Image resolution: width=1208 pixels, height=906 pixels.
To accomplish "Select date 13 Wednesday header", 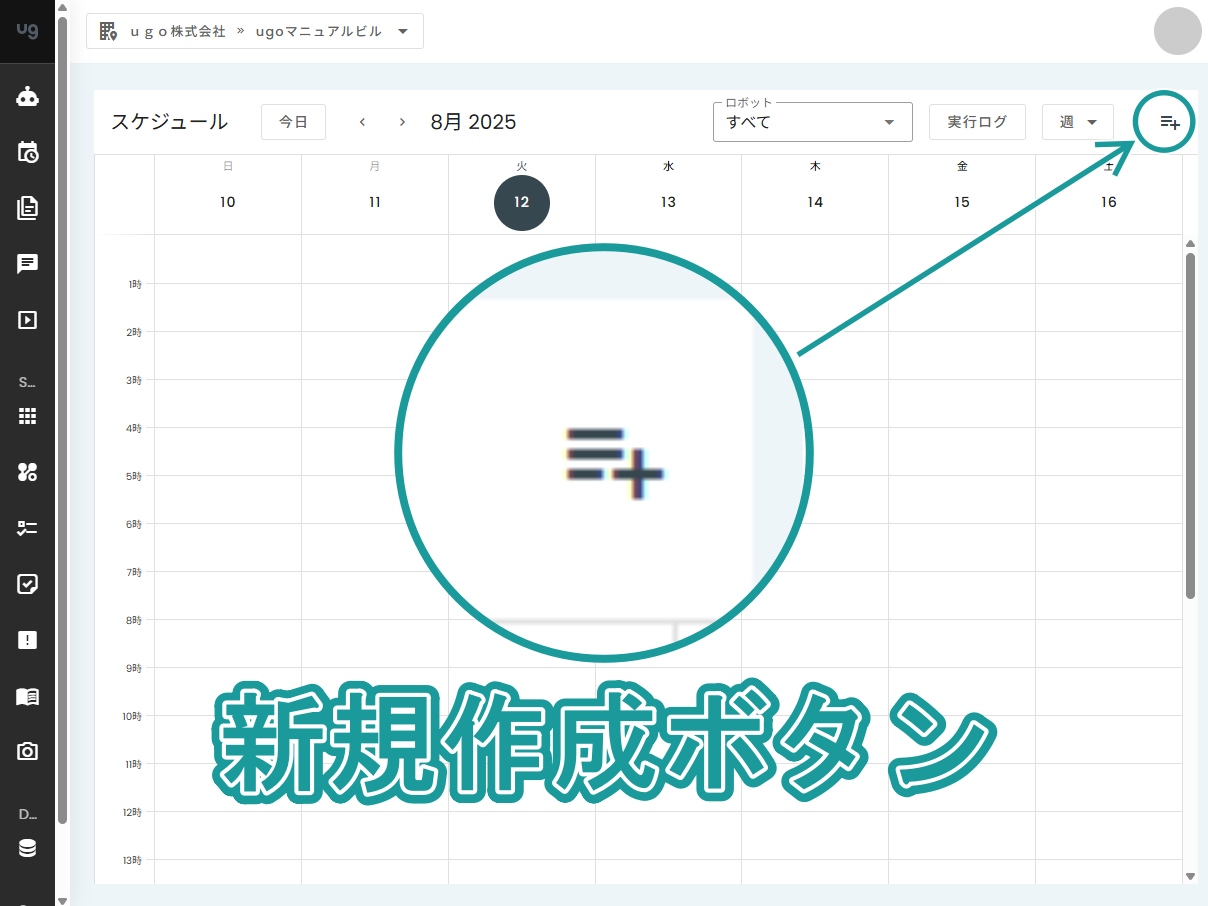I will (668, 202).
